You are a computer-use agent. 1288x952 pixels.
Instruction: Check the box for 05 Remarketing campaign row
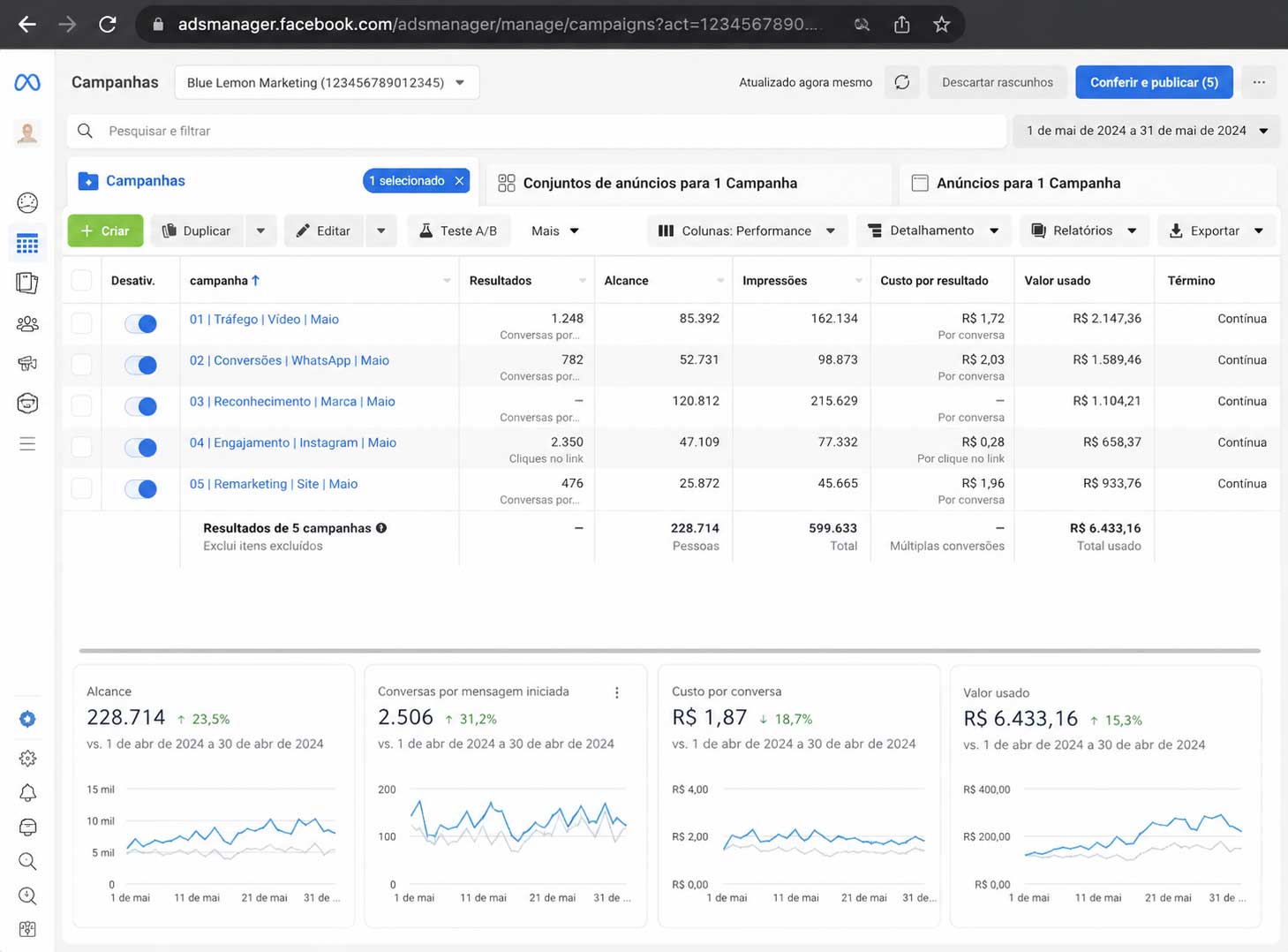tap(81, 487)
